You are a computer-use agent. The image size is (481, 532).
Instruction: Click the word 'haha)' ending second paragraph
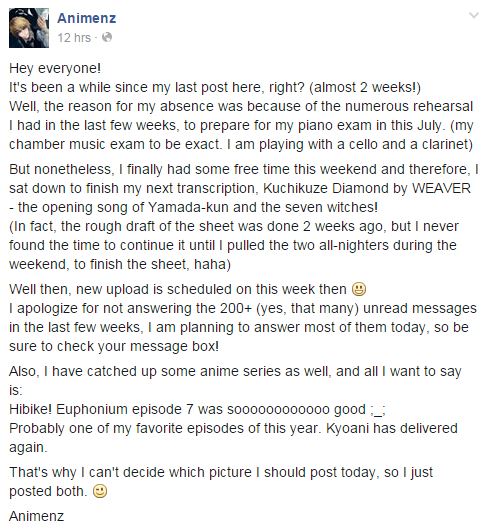(x=212, y=264)
